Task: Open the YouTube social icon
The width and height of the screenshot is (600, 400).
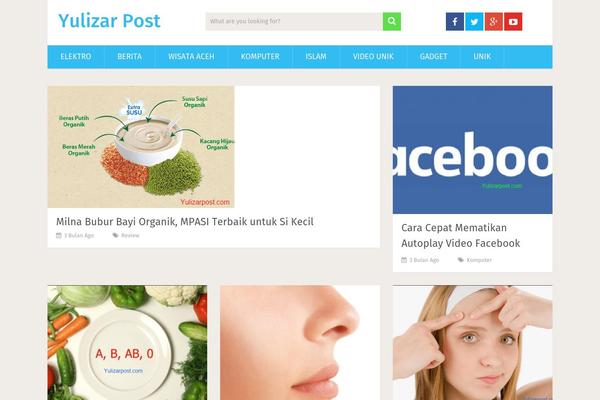Action: click(x=513, y=21)
